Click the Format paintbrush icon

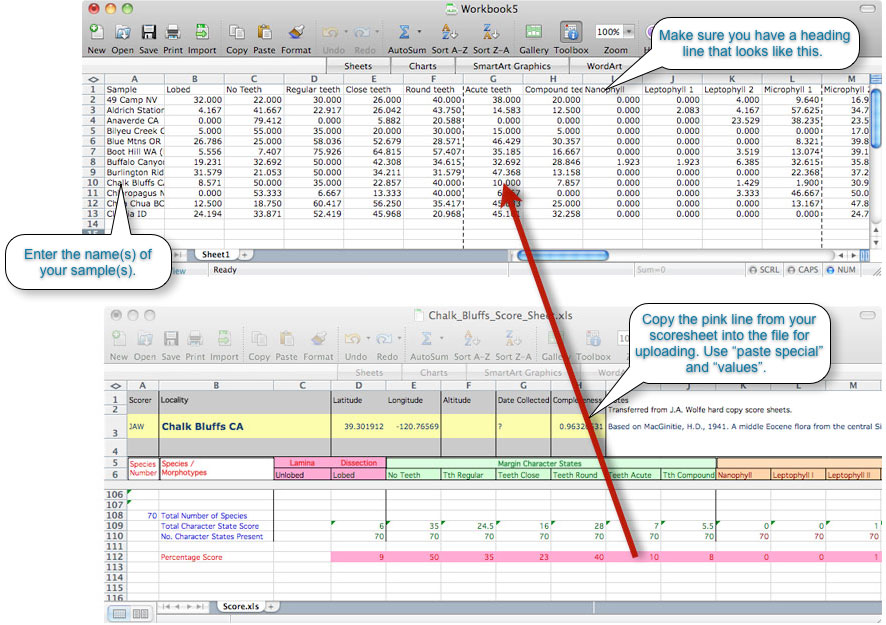(294, 31)
